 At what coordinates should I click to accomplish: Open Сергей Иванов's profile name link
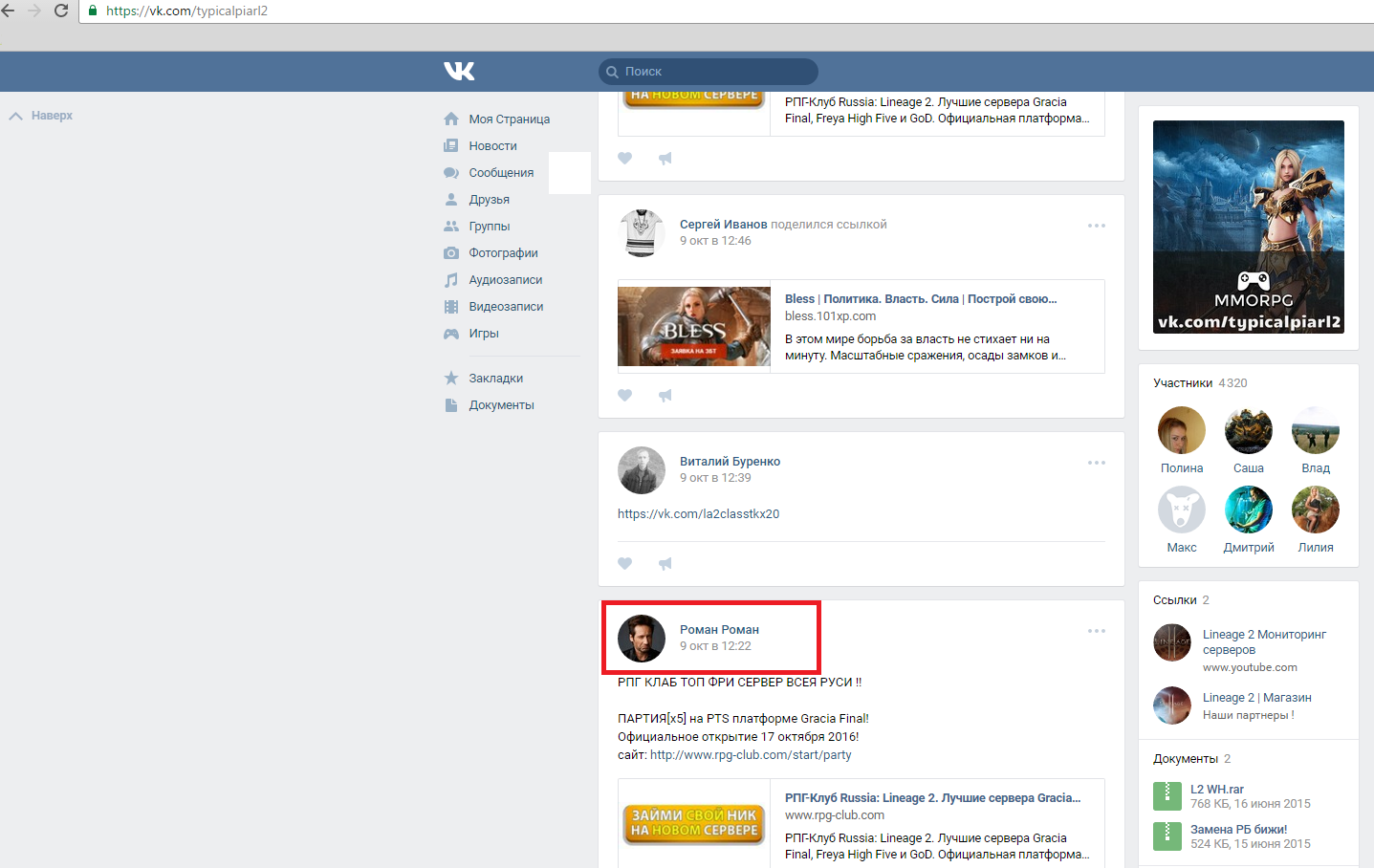click(x=724, y=225)
